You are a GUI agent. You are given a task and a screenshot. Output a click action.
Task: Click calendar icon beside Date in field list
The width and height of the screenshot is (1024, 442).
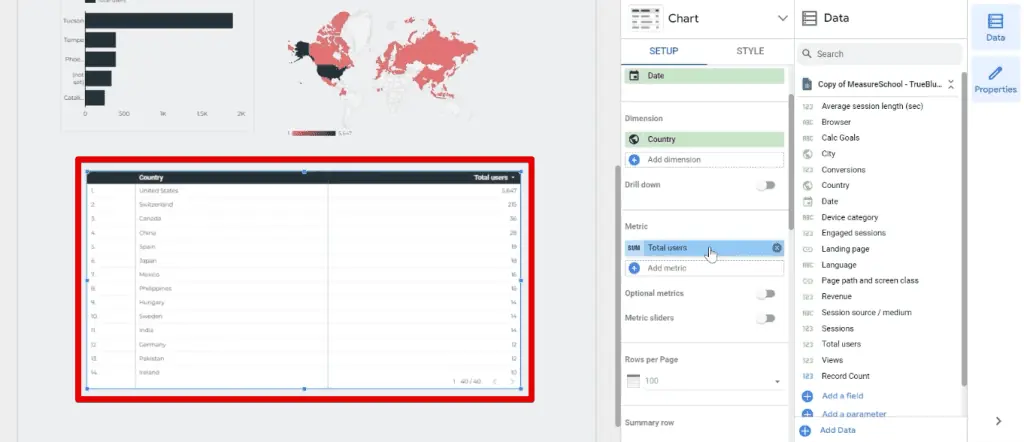[808, 202]
